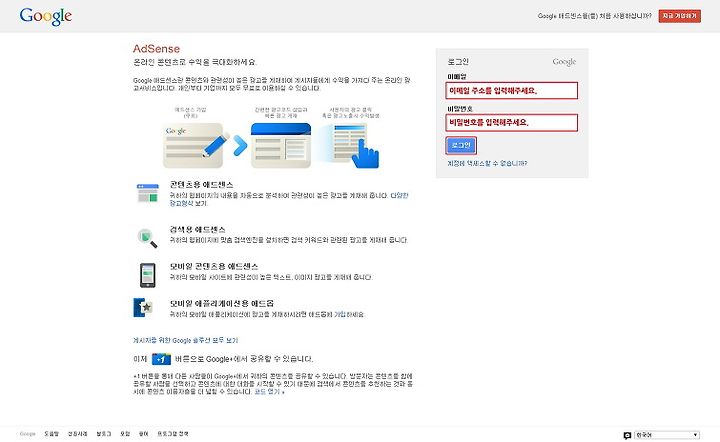Open the 도움말 help footer link

[x=51, y=434]
